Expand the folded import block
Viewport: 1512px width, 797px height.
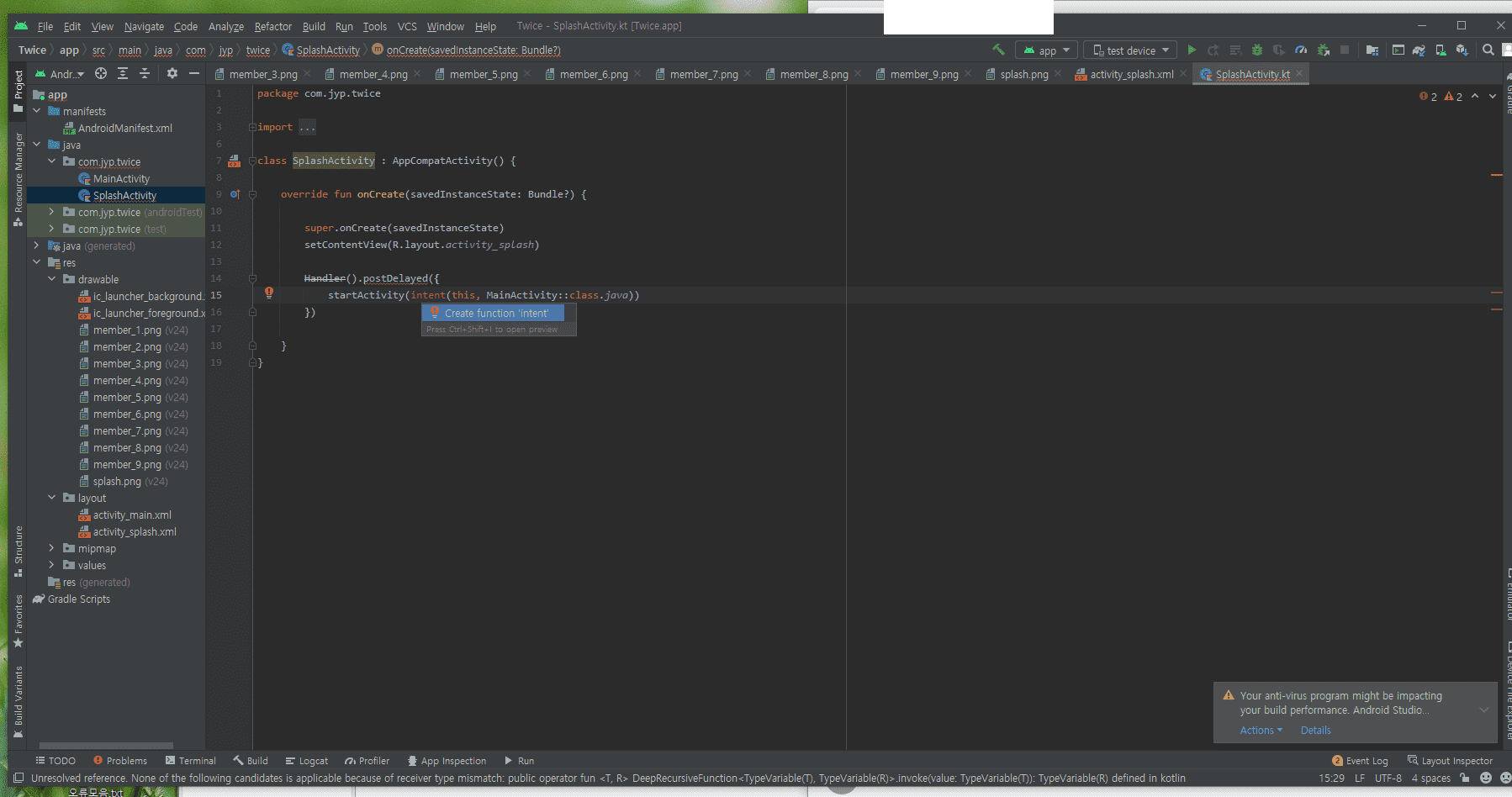[x=252, y=127]
